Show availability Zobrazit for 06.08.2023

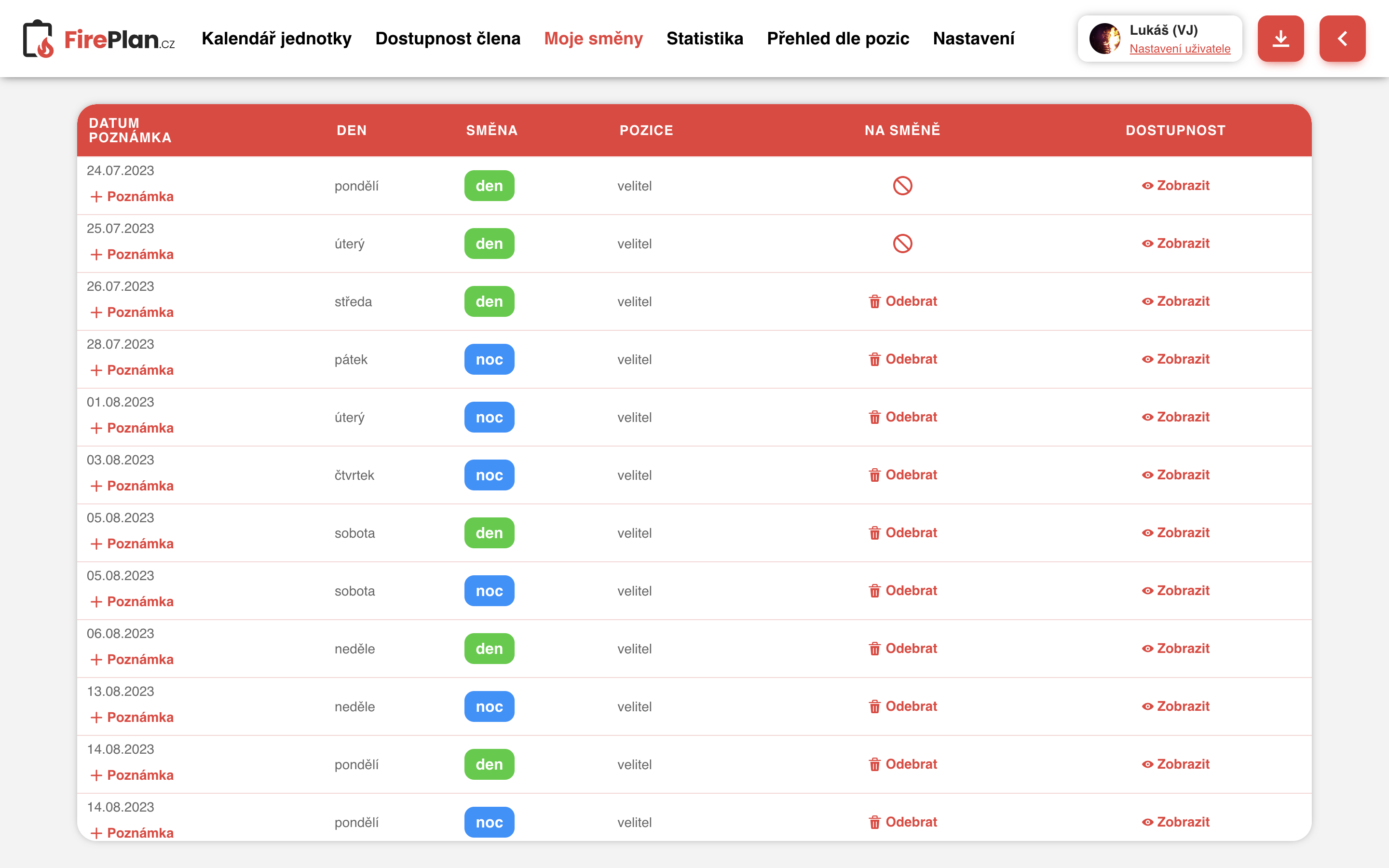[1175, 649]
